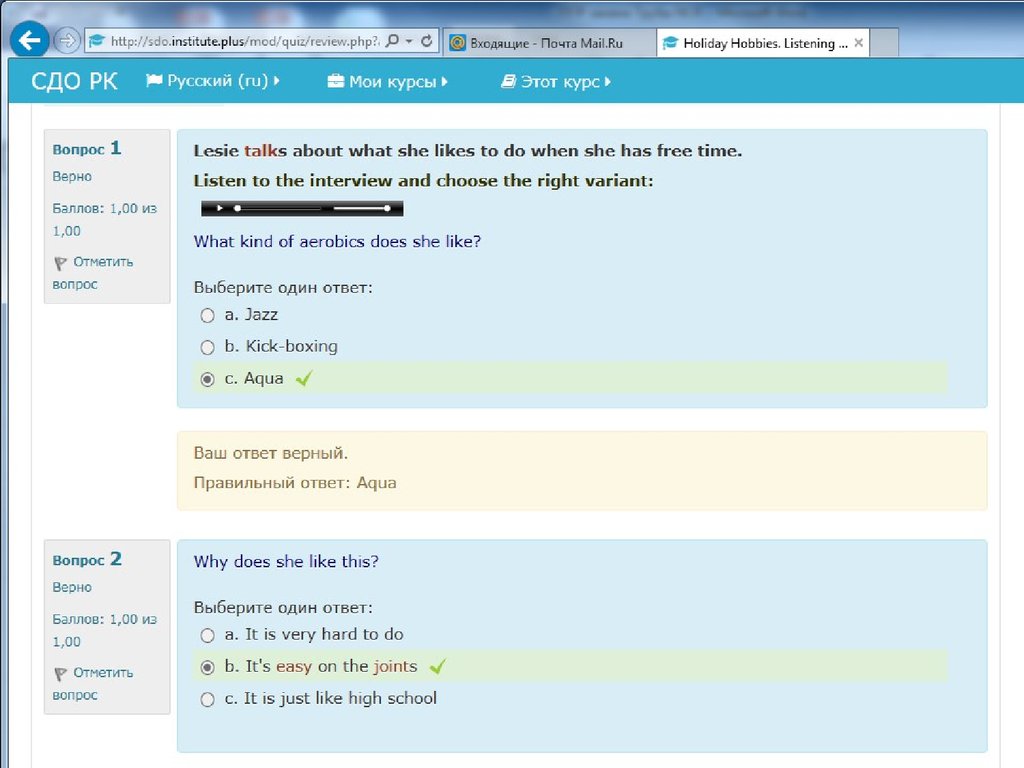The image size is (1024, 768).
Task: Click the 'Why does she like this?' text
Action: click(x=286, y=562)
